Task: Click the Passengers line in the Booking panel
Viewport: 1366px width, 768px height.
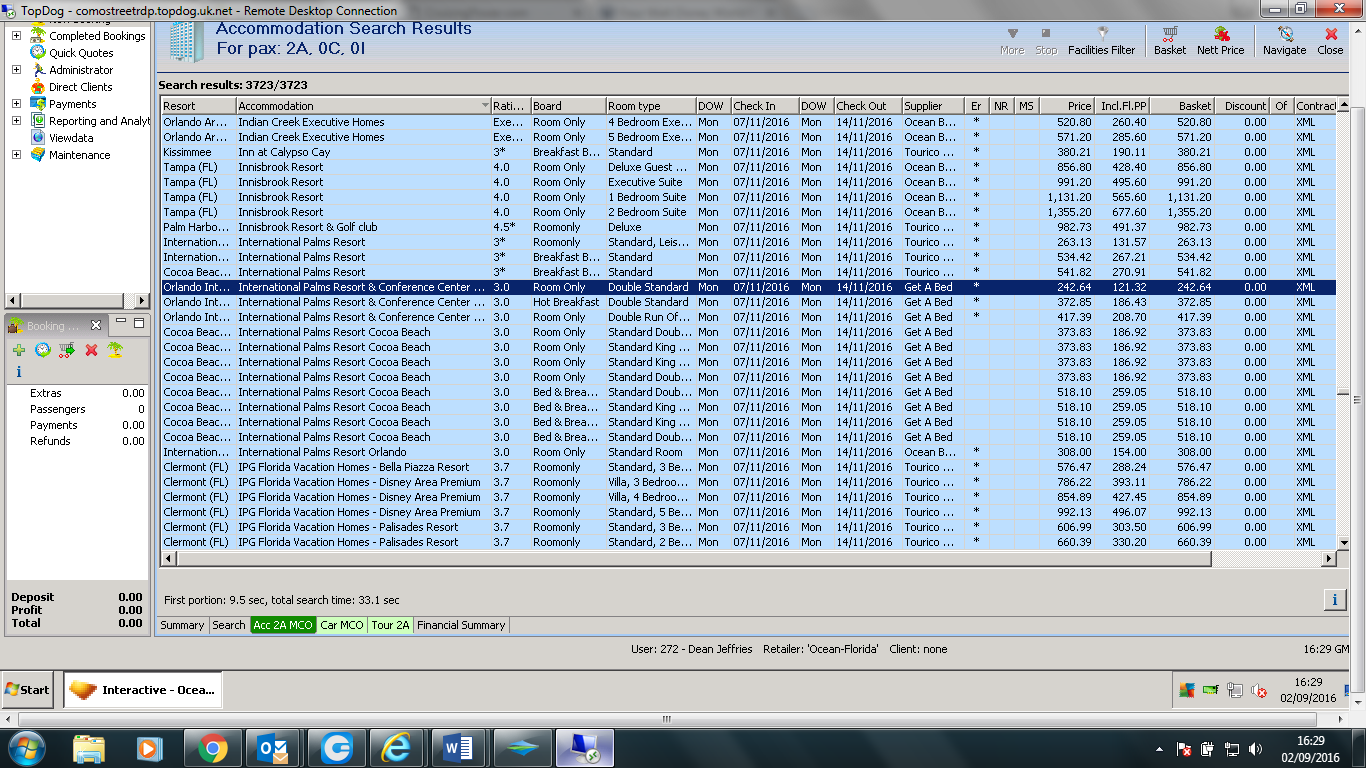Action: click(x=78, y=409)
